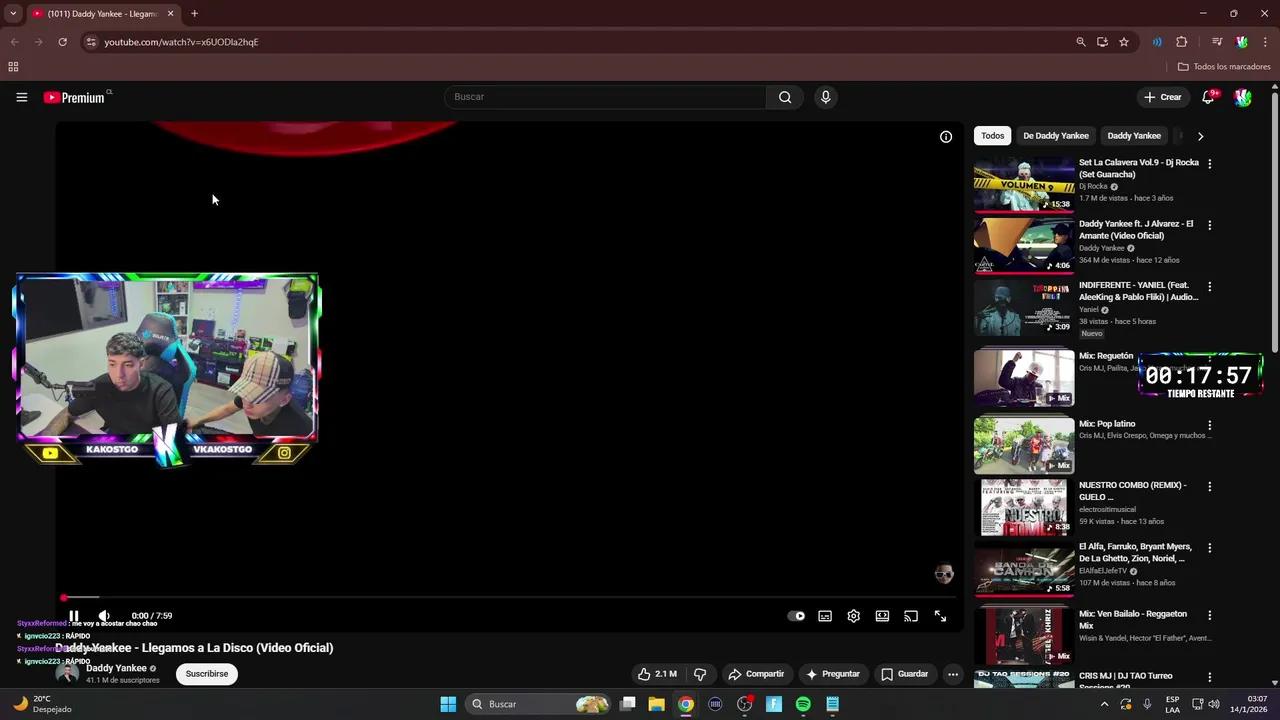Toggle autoplay switch in the player

point(796,616)
